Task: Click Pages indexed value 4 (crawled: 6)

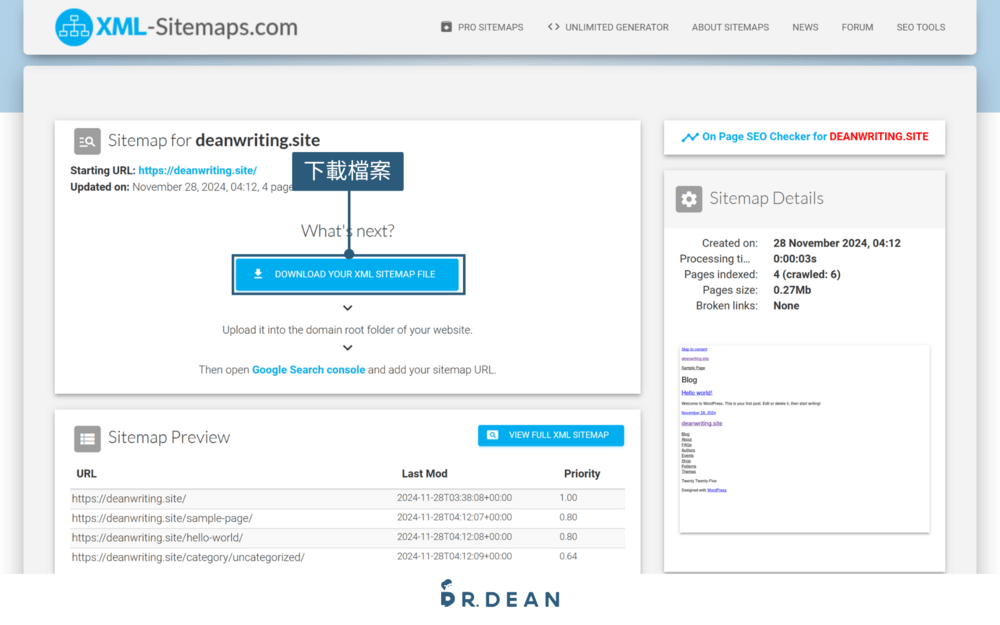Action: (x=807, y=274)
